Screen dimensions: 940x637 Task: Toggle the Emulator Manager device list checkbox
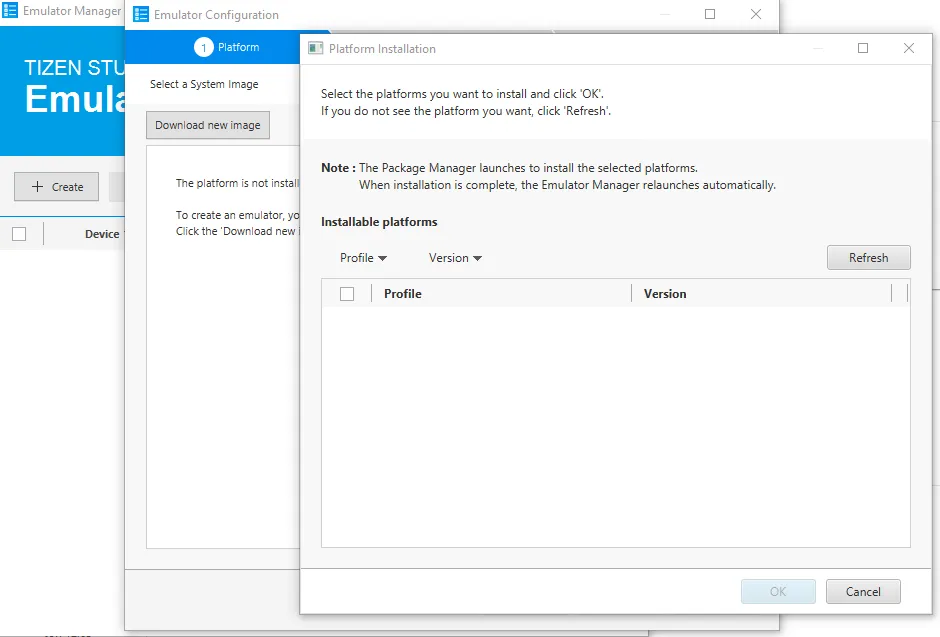pos(19,234)
